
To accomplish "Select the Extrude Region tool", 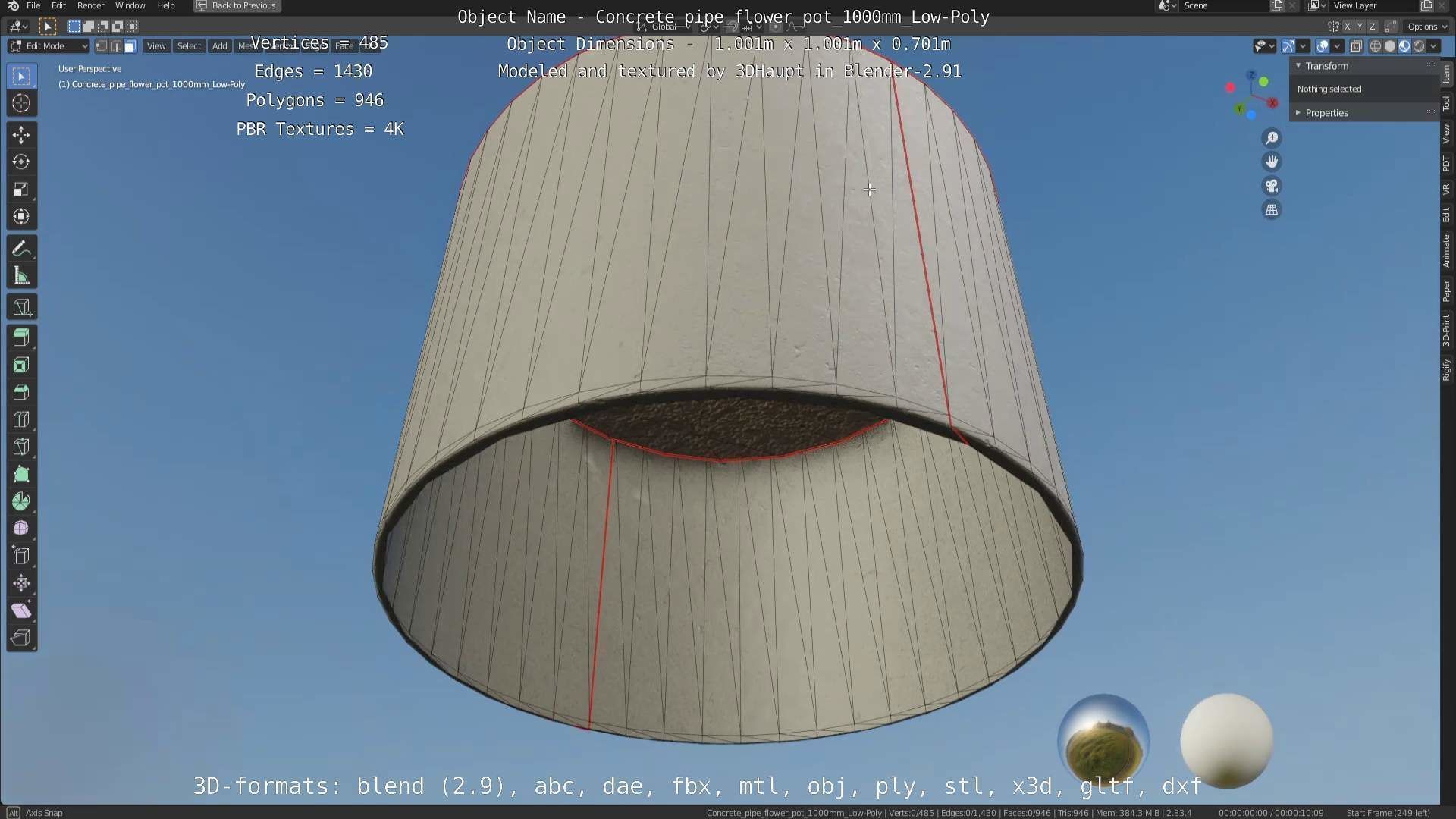I will (x=21, y=338).
